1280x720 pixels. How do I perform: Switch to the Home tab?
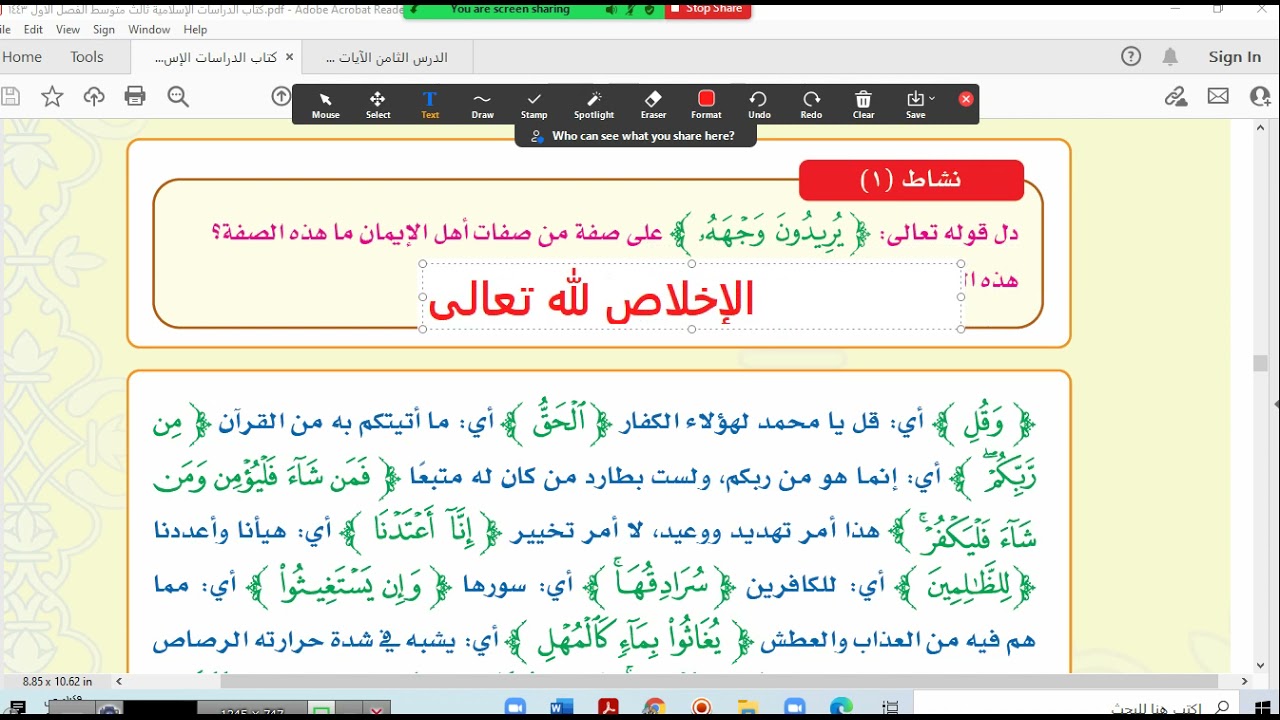click(22, 57)
